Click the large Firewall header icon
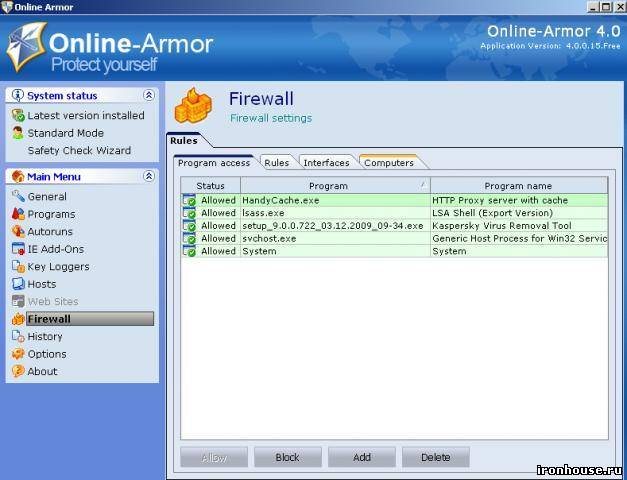627x480 pixels. pos(193,106)
